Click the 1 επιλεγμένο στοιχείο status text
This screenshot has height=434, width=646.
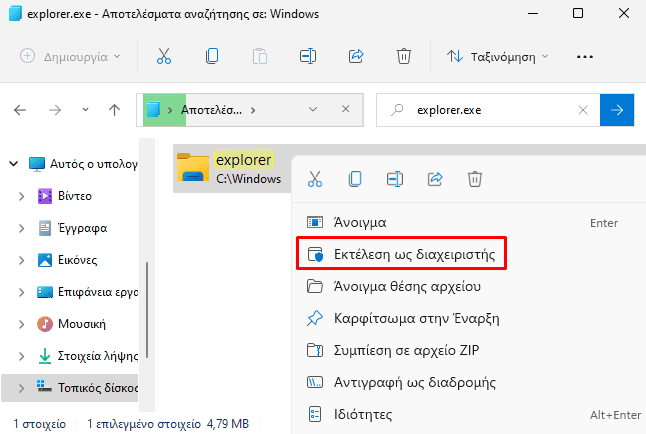[143, 424]
